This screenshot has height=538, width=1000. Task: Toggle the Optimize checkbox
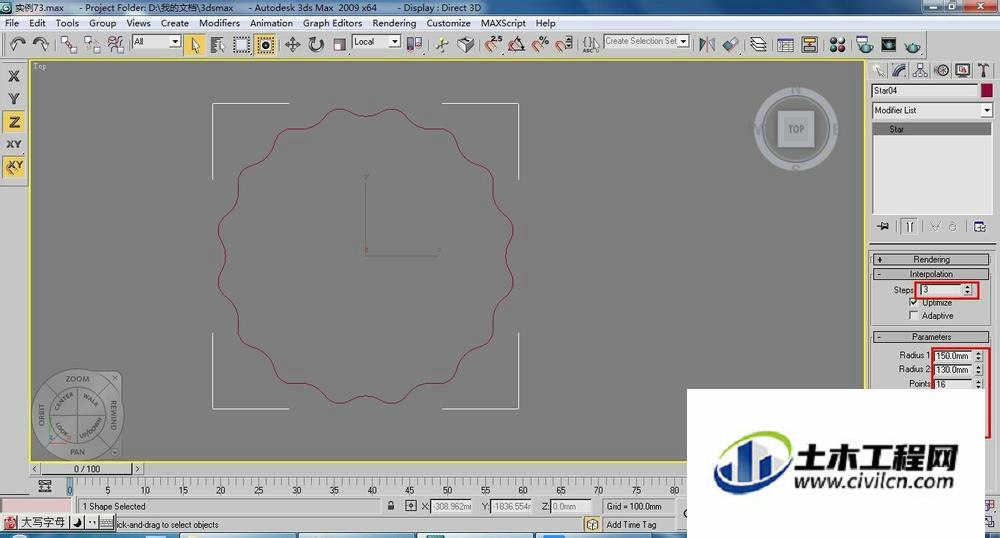point(913,302)
